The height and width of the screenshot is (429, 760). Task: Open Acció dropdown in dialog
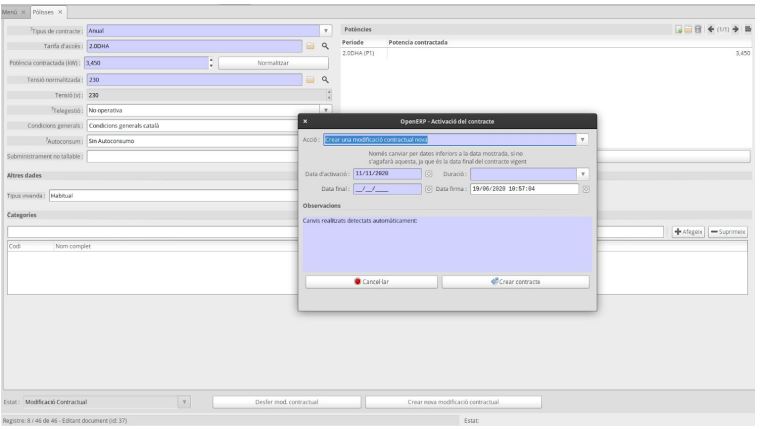tap(583, 140)
